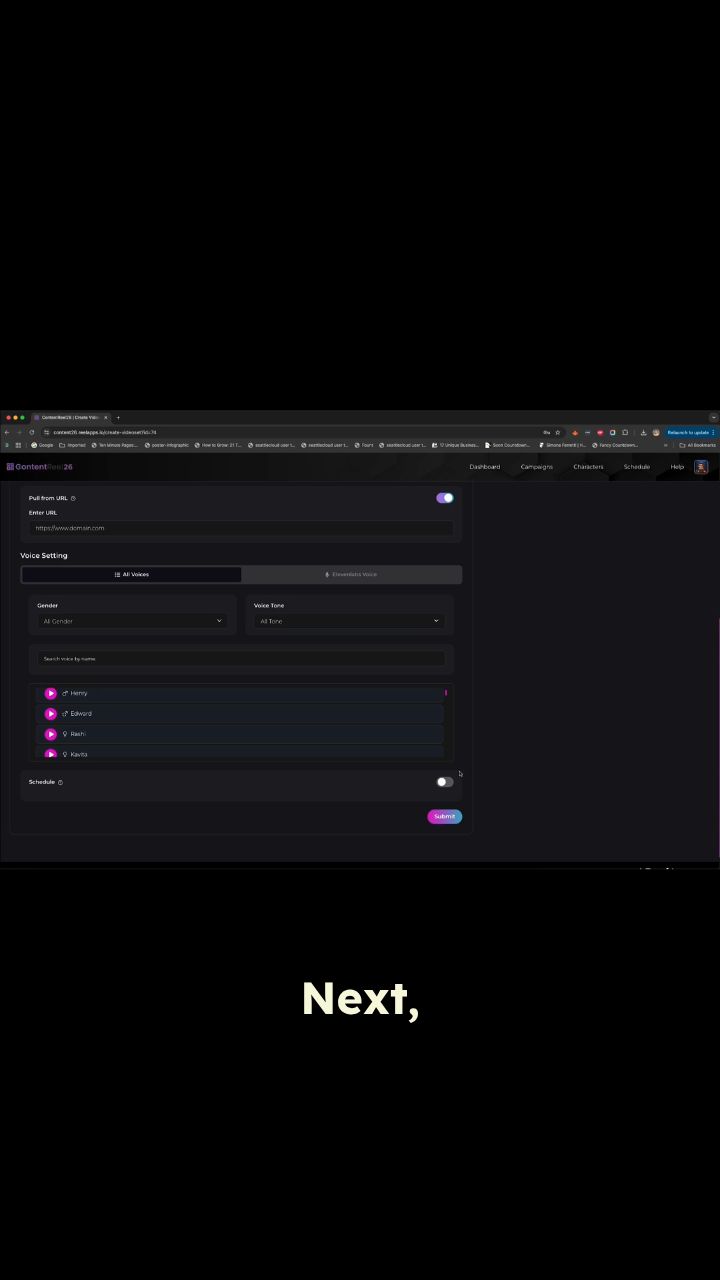Click the Relaunch to update button
This screenshot has width=720, height=1280.
[689, 432]
